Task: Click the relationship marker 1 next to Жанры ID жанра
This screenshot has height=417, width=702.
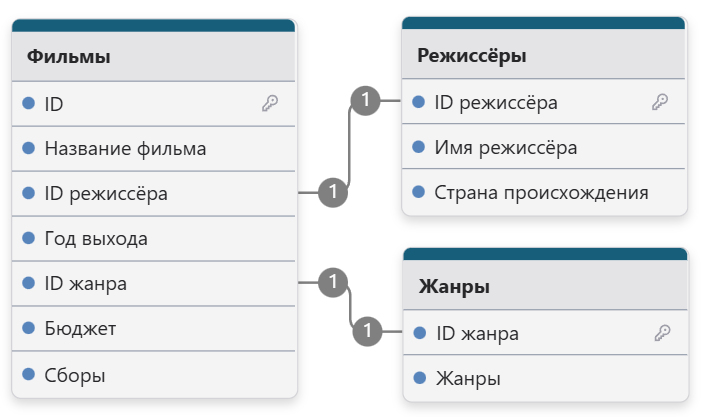Action: coord(367,331)
